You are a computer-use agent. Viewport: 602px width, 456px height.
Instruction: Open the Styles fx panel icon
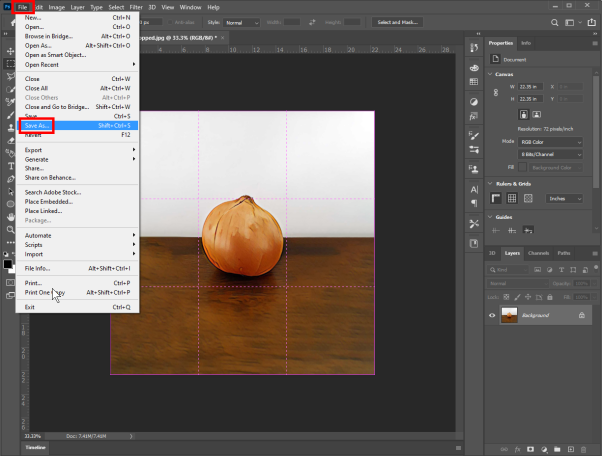(474, 116)
